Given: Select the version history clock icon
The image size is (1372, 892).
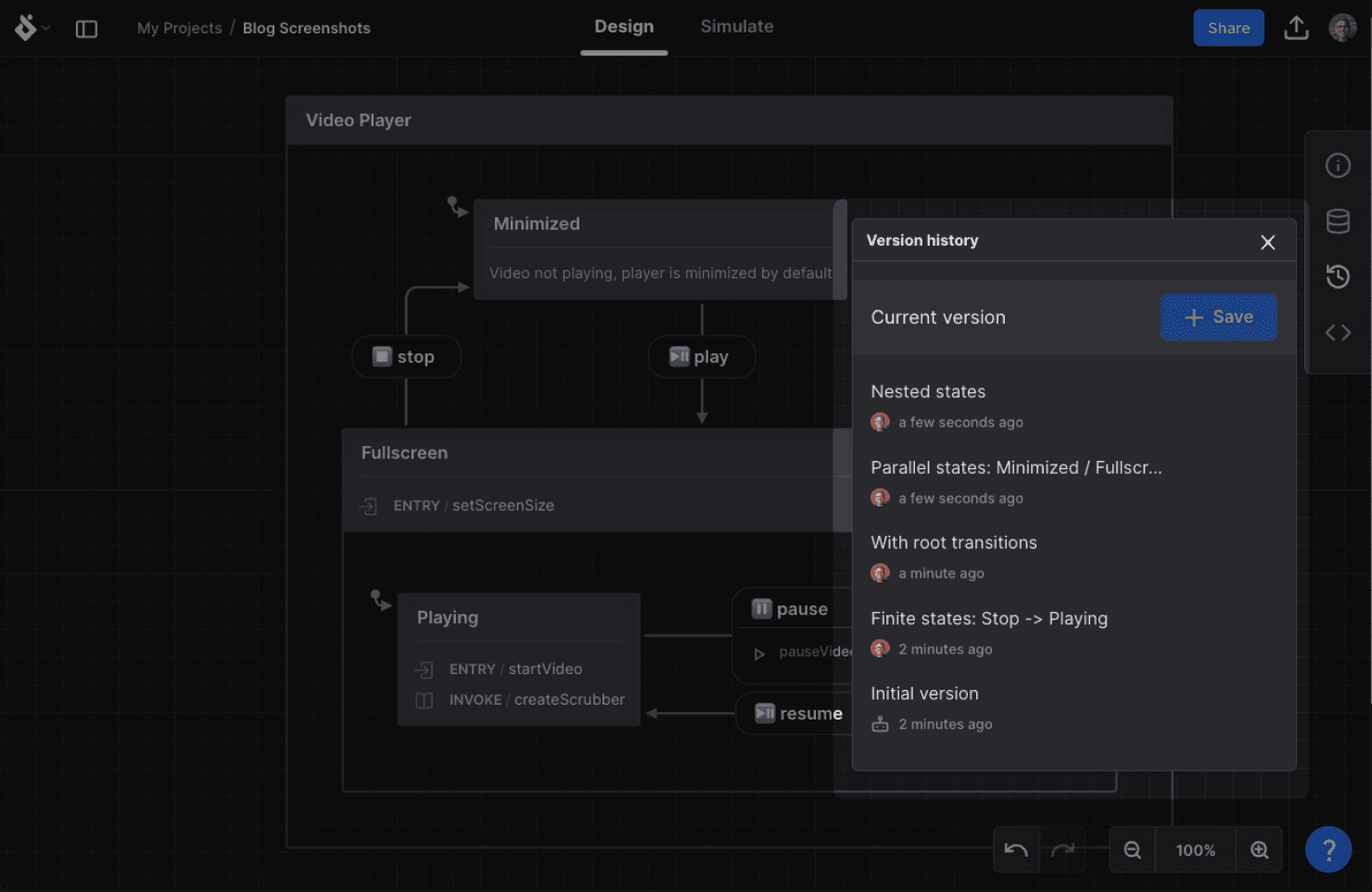Looking at the screenshot, I should tap(1338, 276).
